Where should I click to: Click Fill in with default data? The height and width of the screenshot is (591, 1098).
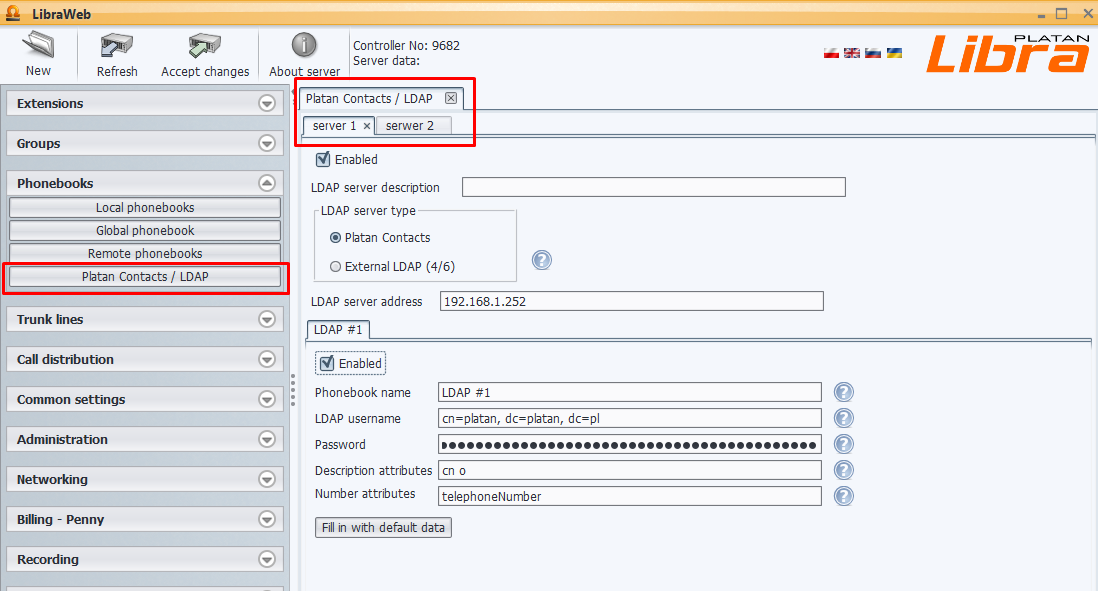click(x=383, y=527)
